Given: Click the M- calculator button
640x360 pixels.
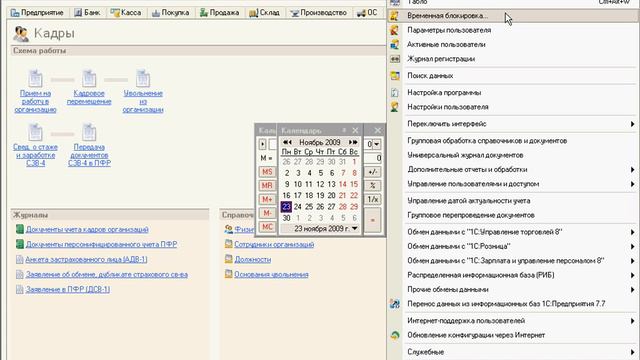Looking at the screenshot, I should tap(267, 213).
